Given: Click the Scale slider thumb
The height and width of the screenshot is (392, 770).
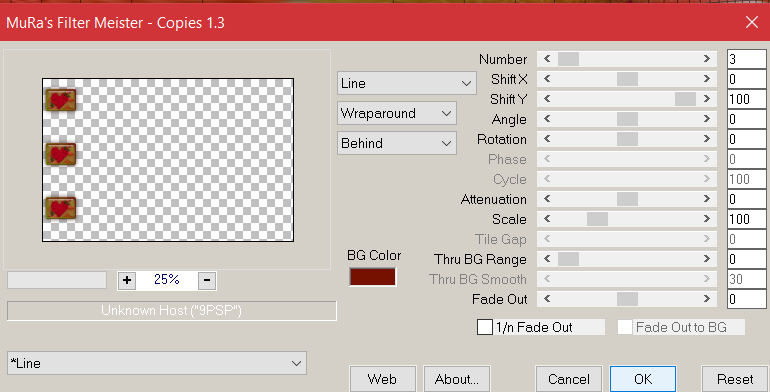Looking at the screenshot, I should (x=598, y=219).
